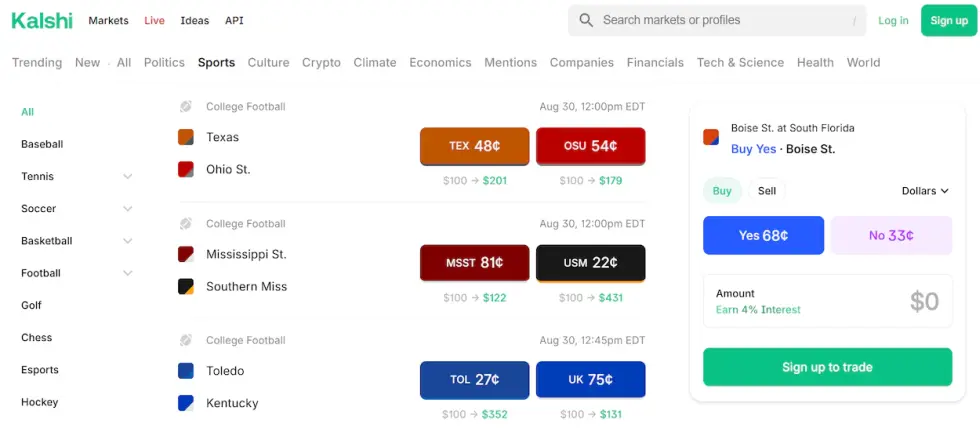
Task: Open the Crypto category tab
Action: click(x=321, y=62)
